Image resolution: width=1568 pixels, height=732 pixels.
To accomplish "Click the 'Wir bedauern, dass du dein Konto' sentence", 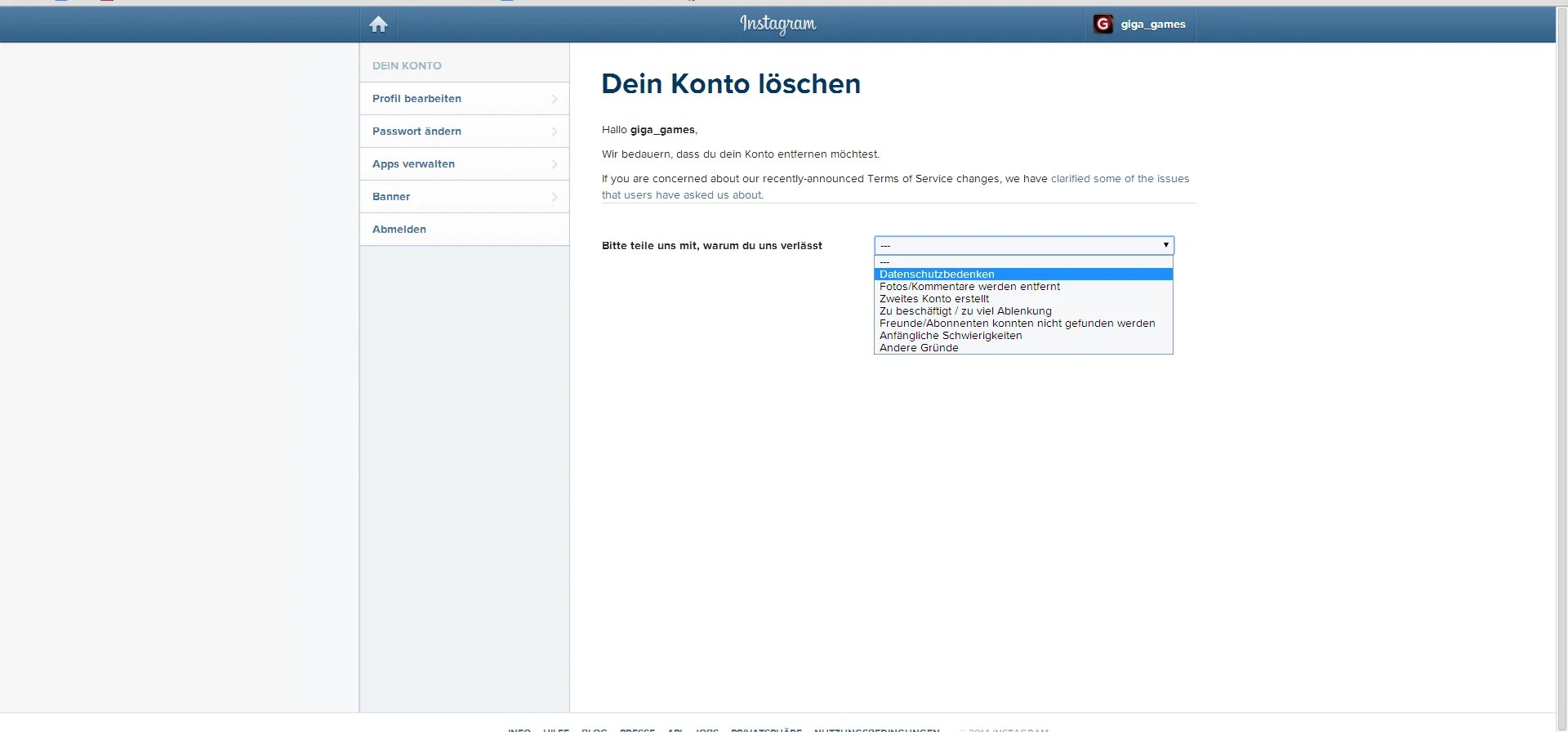I will coord(741,154).
